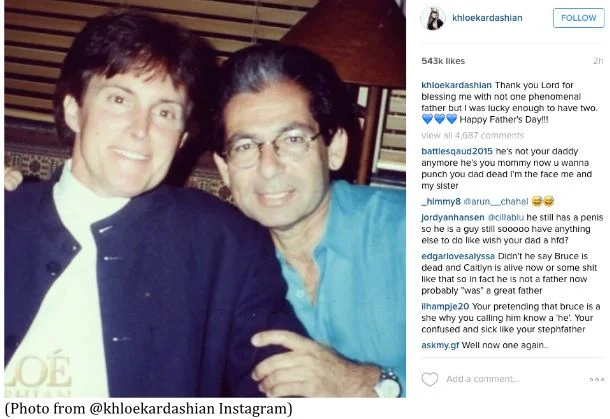Open battlesqaud2015 commenter profile

point(457,151)
